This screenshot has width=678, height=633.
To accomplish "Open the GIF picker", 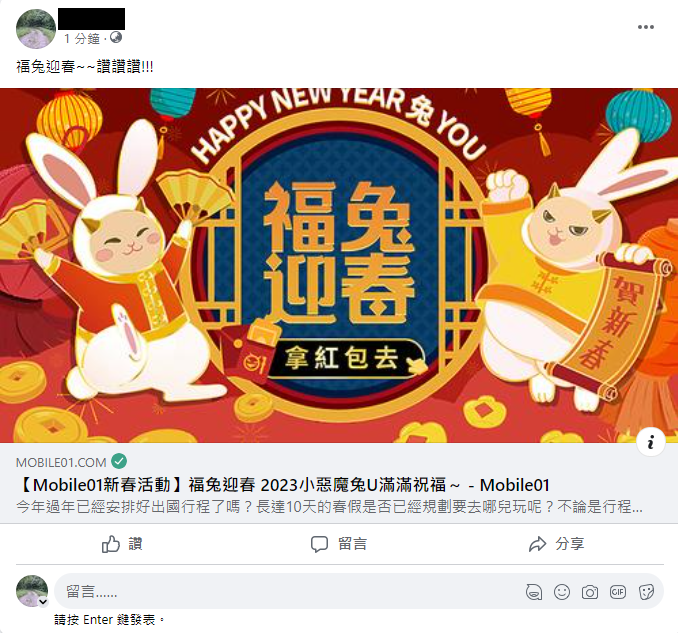I will (x=617, y=592).
